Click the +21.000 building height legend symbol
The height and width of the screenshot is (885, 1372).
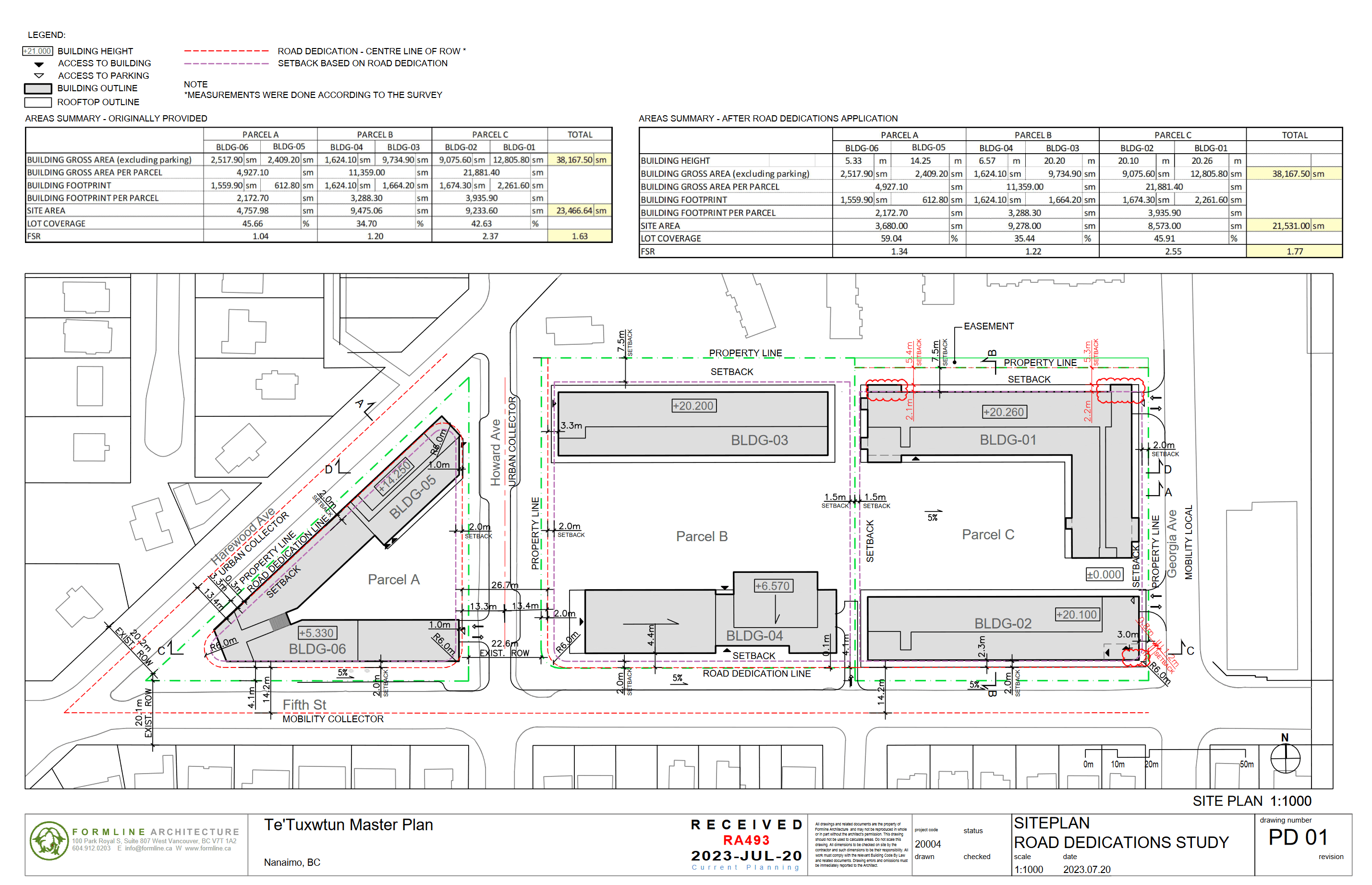(37, 51)
